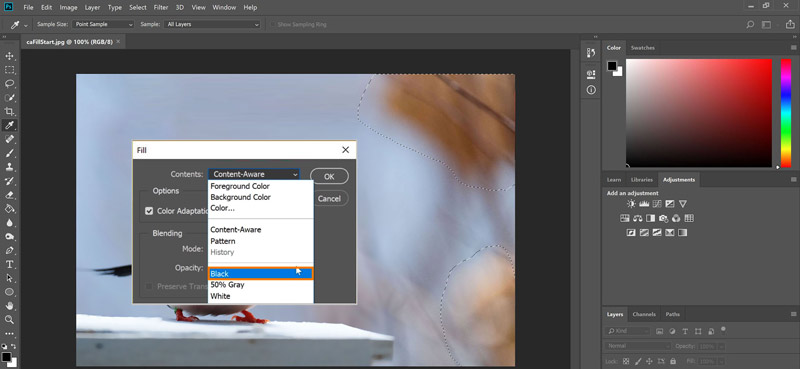Screen dimensions: 800x369
Task: Choose Black from the Contents list
Action: pyautogui.click(x=260, y=274)
